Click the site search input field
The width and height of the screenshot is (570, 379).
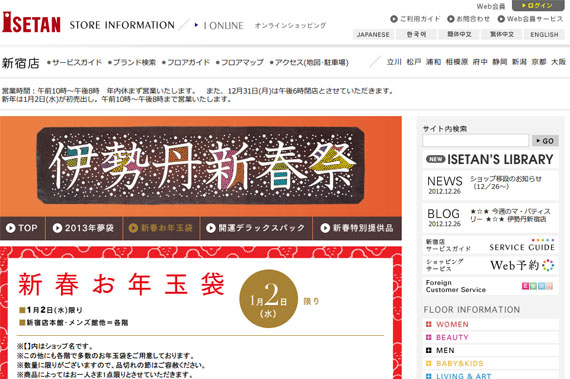[x=475, y=141]
